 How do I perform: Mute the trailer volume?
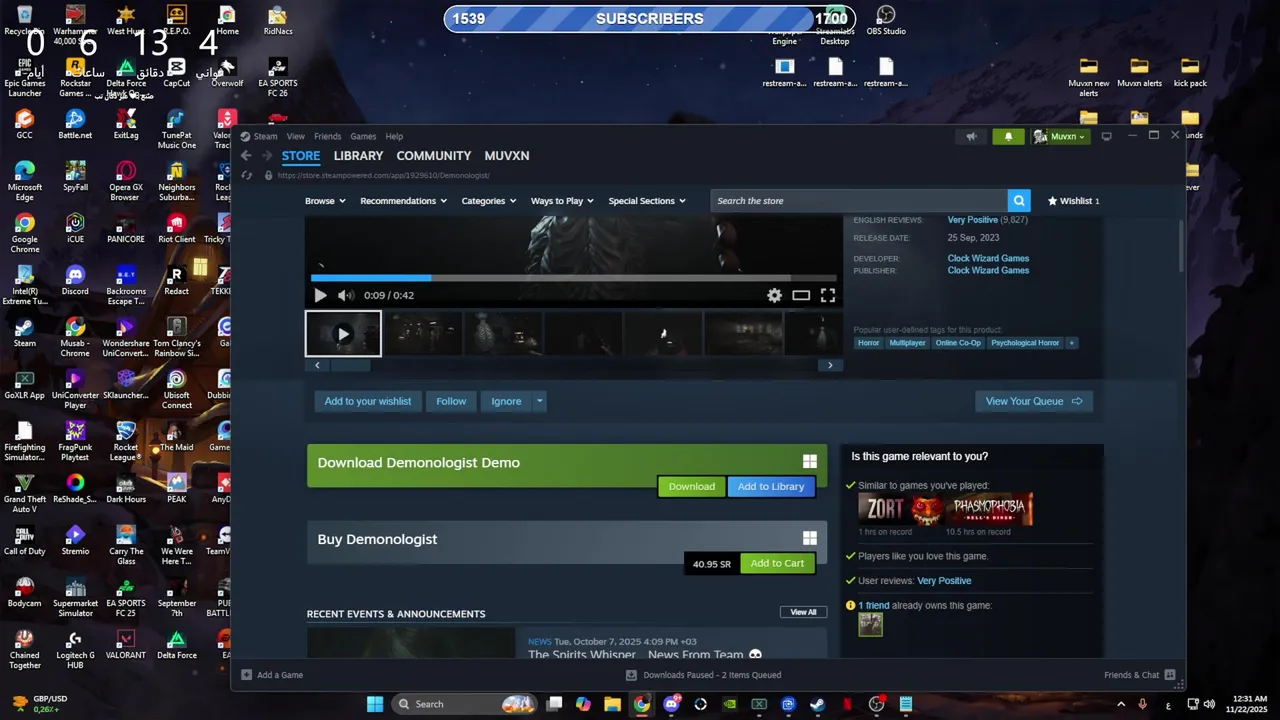click(x=346, y=295)
